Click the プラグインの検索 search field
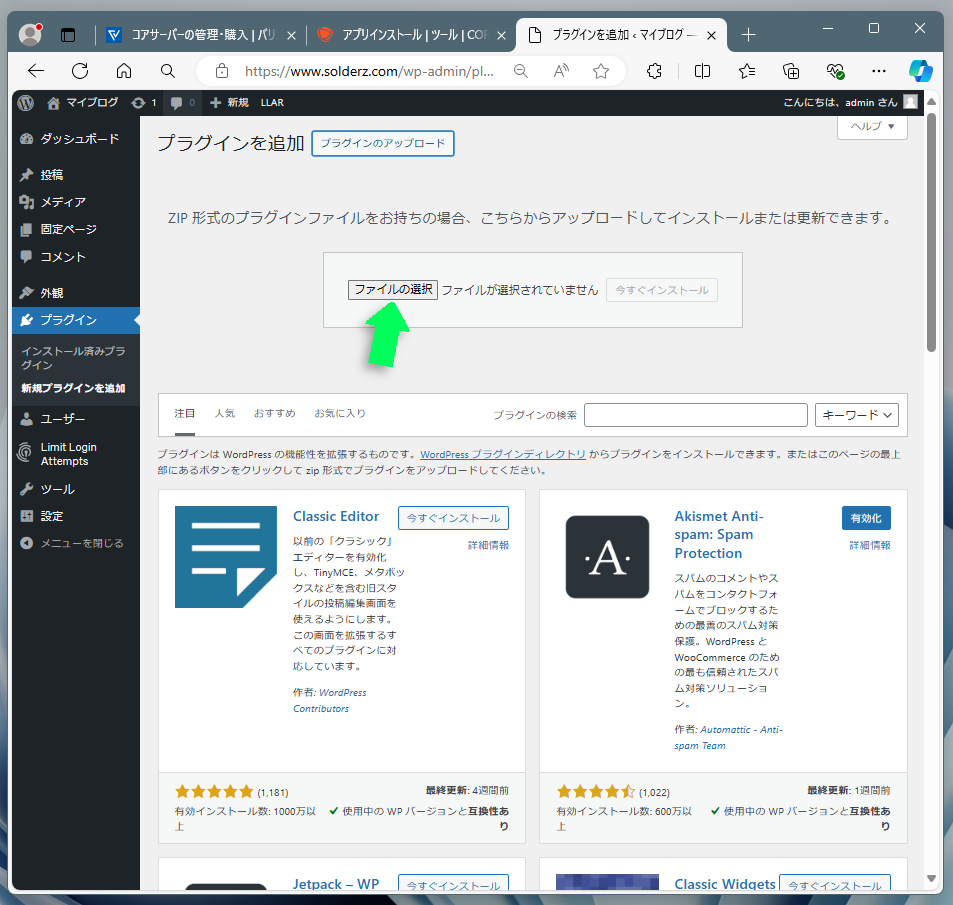 click(x=696, y=415)
